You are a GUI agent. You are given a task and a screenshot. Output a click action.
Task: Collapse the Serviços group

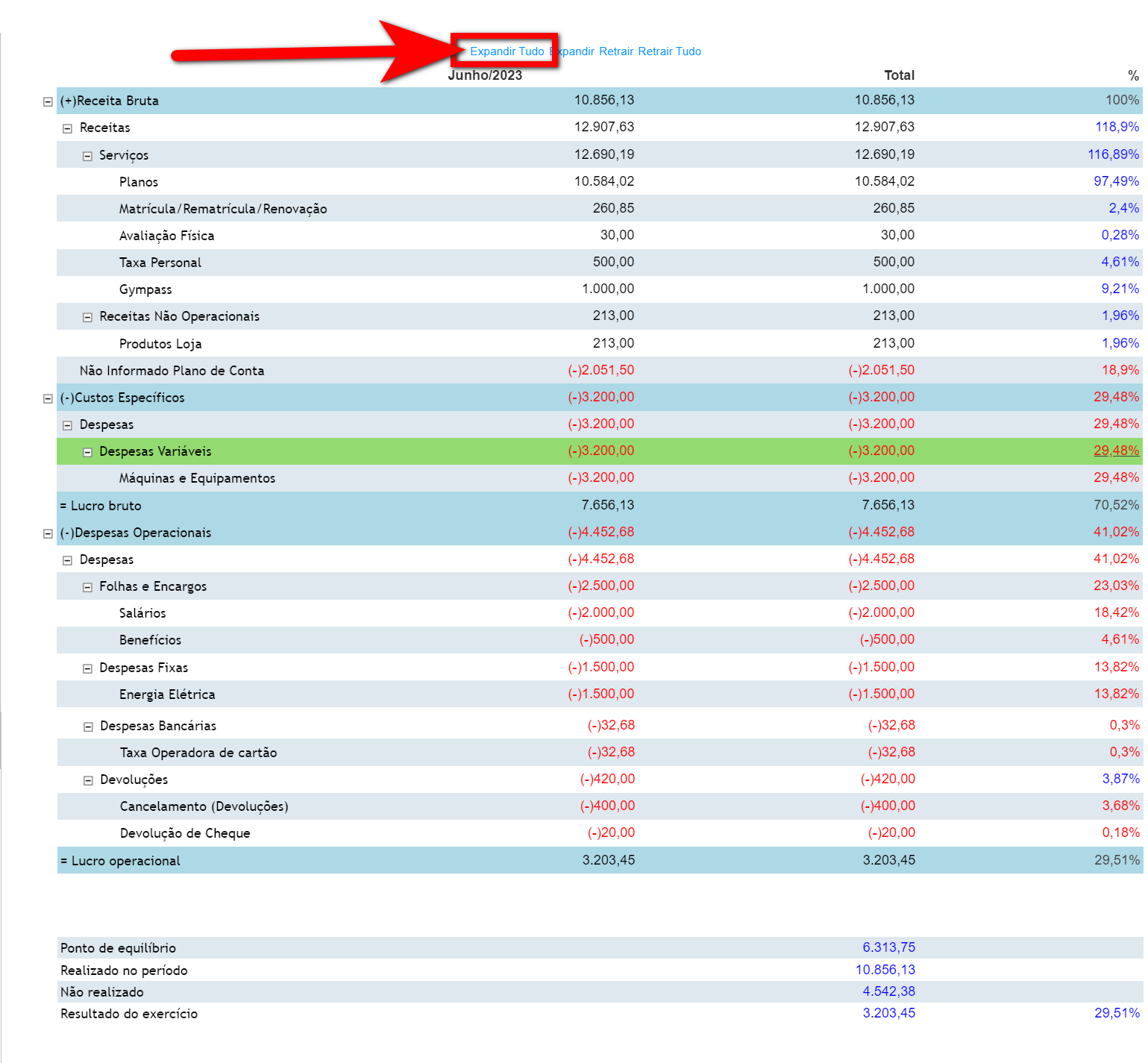(x=87, y=156)
